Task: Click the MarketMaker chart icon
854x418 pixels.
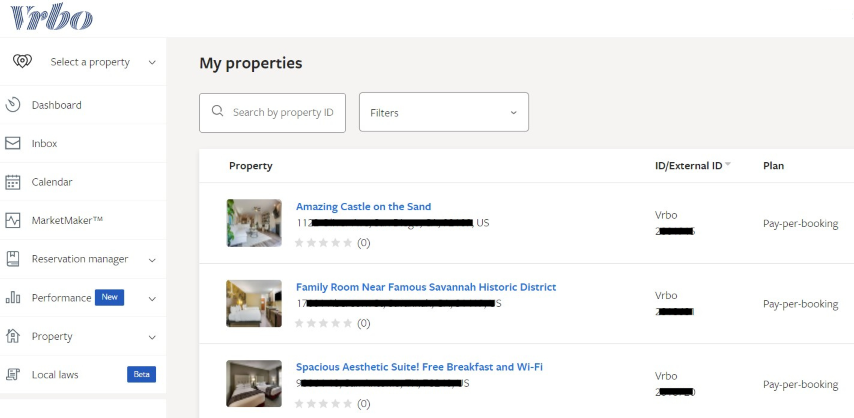Action: click(13, 220)
